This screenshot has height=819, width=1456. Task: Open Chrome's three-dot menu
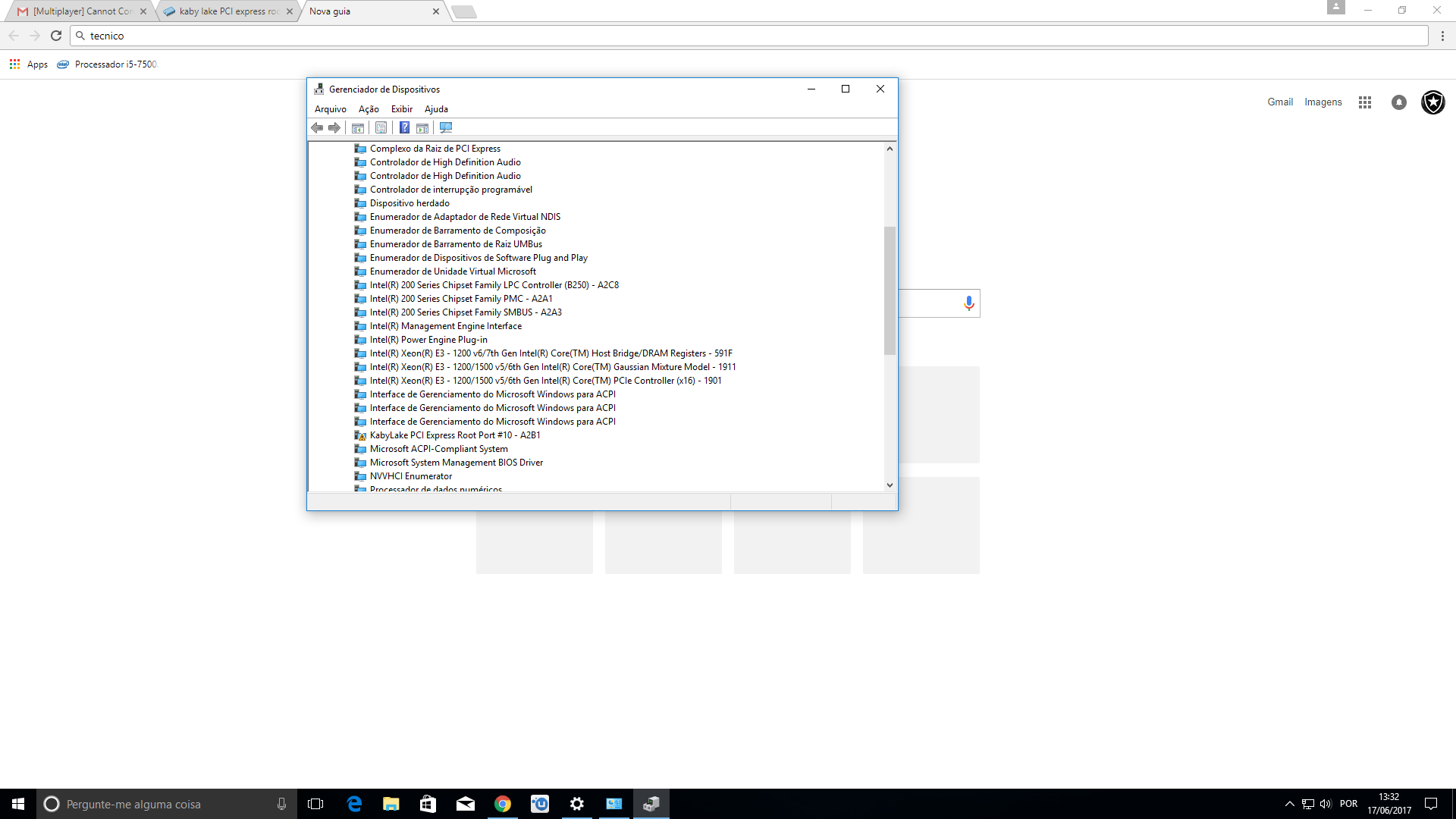[x=1442, y=36]
